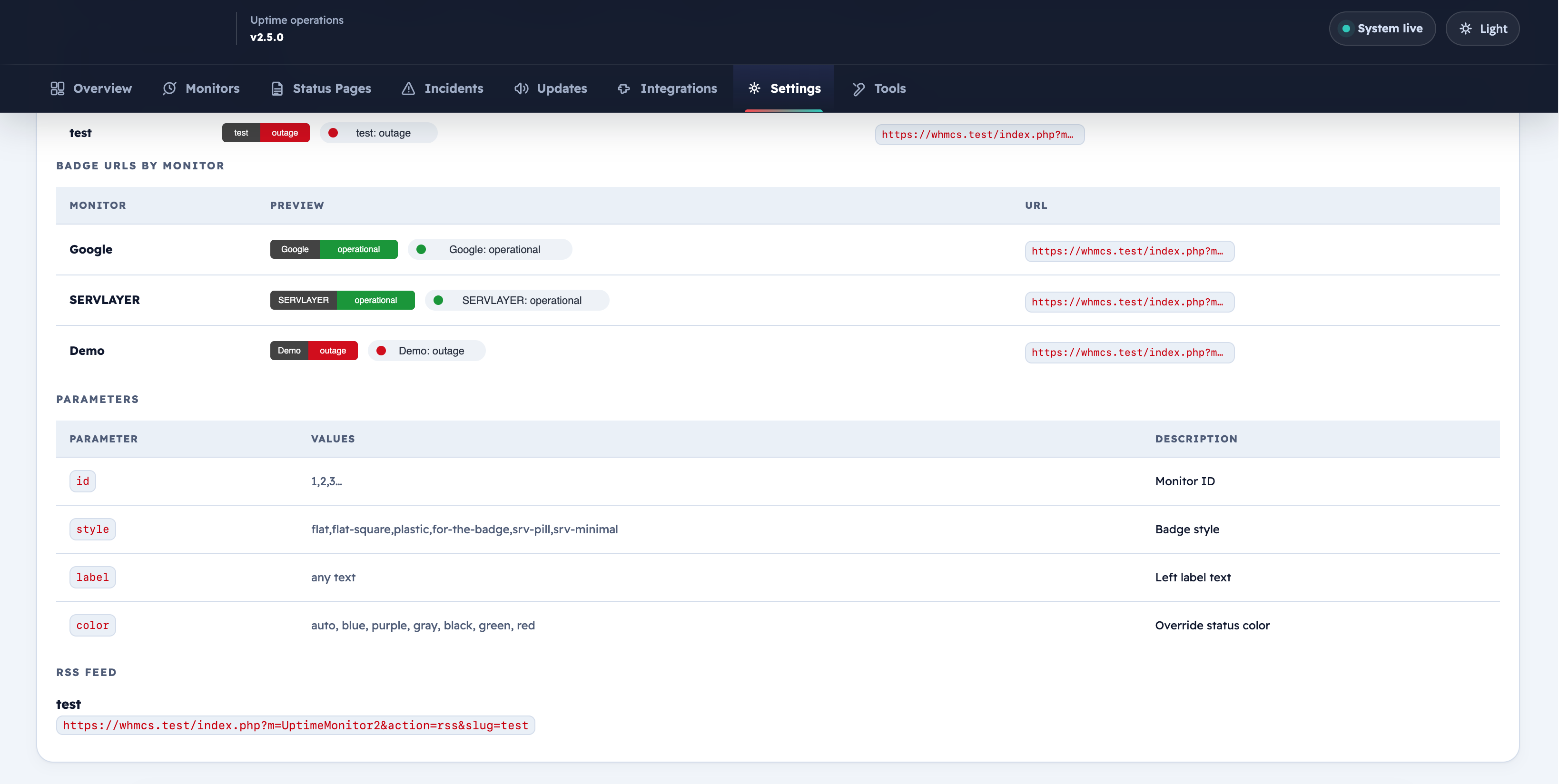Click the green System live dot

point(1346,29)
